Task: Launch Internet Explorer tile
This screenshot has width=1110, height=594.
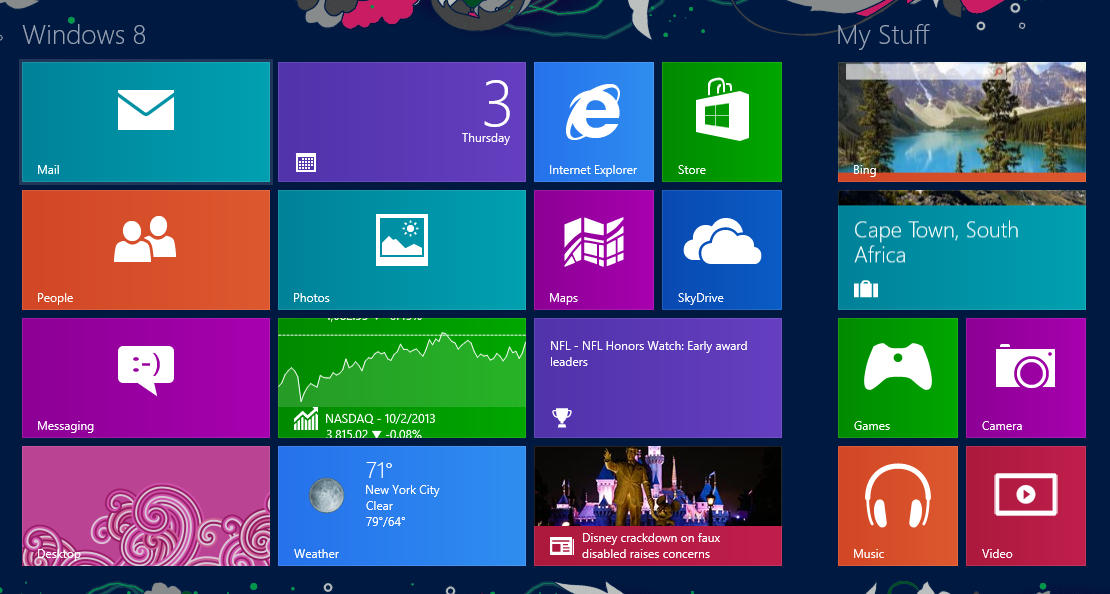Action: click(594, 122)
